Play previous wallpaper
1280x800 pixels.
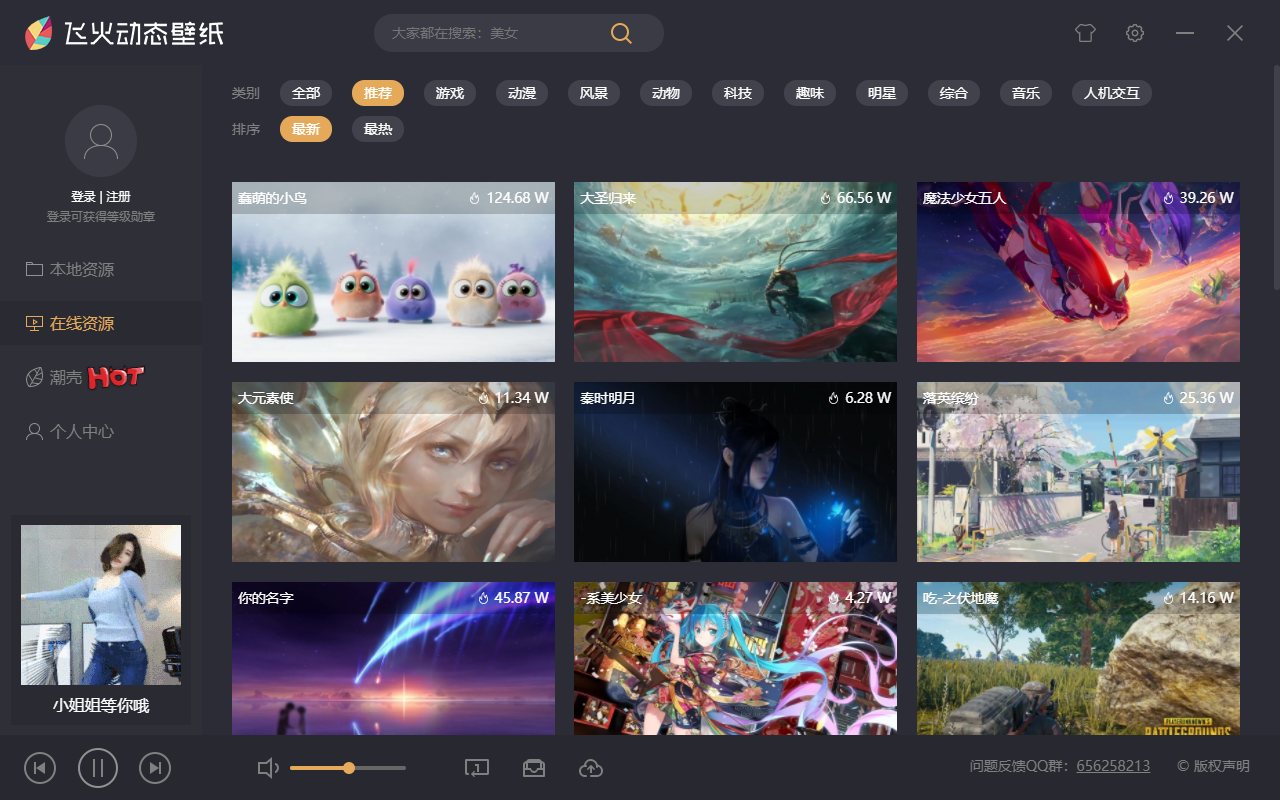(40, 768)
